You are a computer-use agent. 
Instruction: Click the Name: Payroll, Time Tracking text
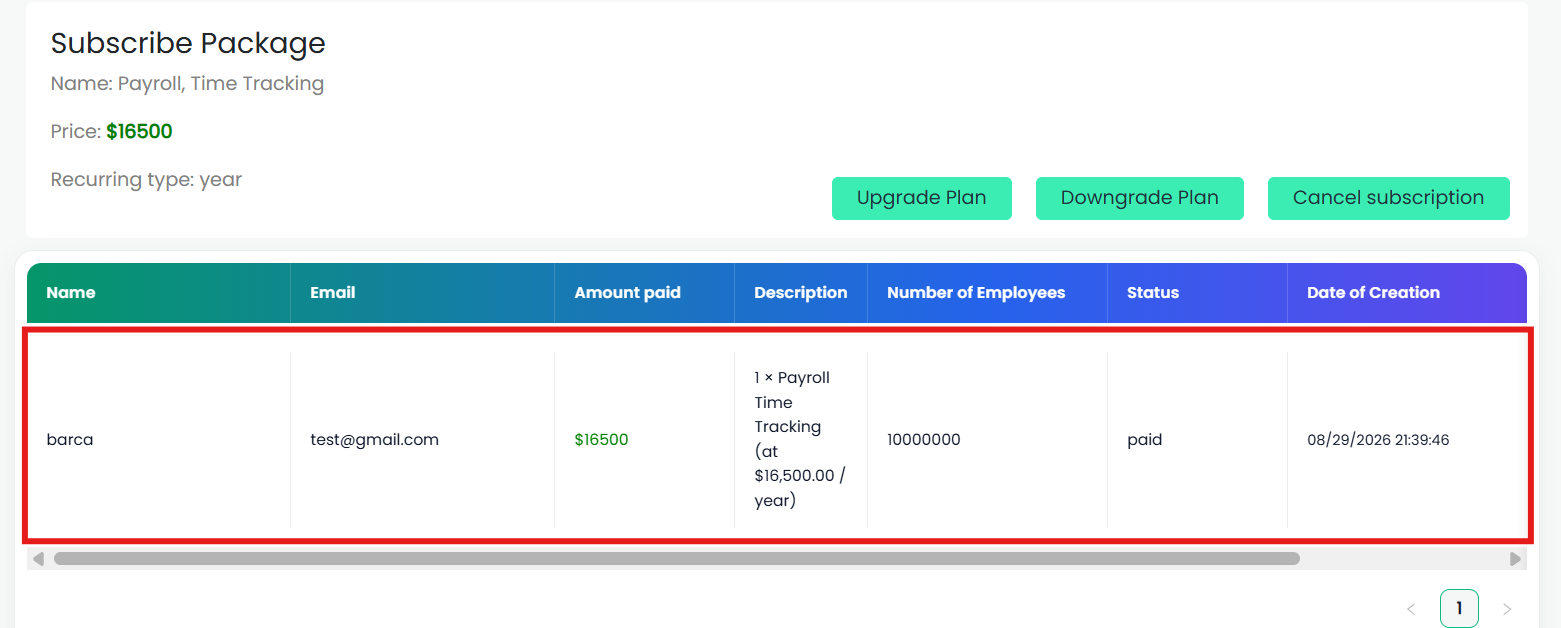pos(187,84)
